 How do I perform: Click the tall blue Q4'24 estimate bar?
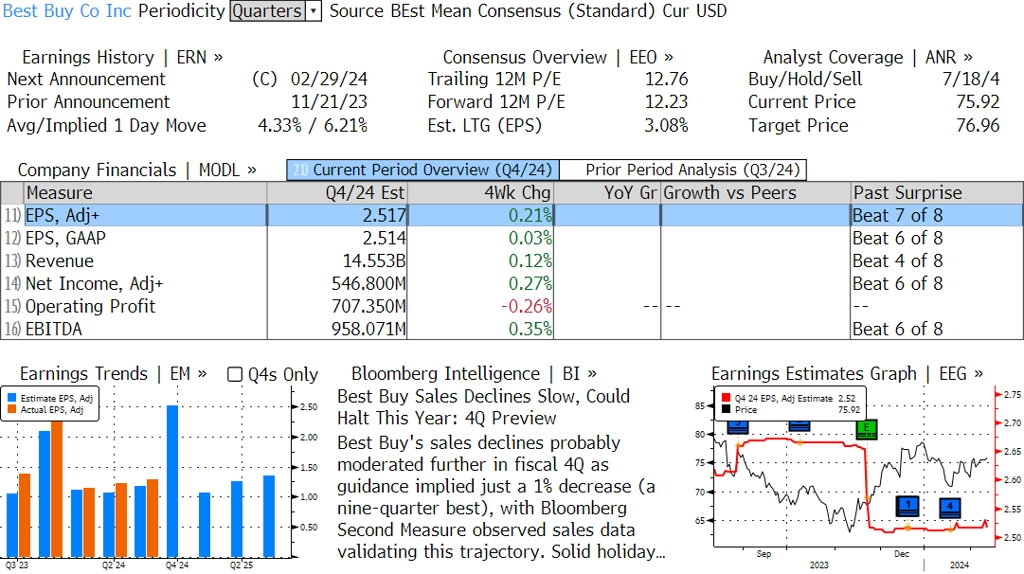172,482
